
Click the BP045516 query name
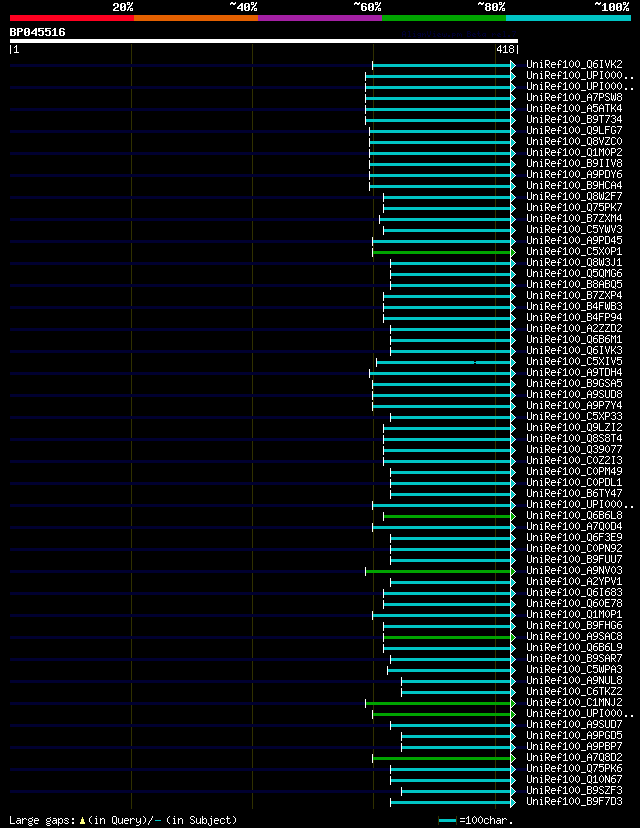click(37, 32)
